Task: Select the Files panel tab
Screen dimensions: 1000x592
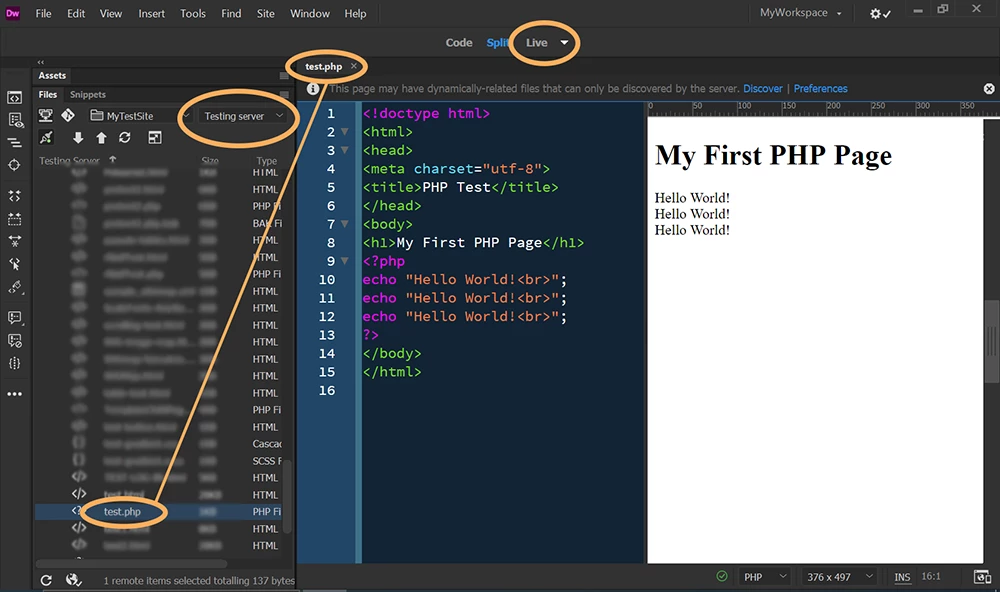Action: pyautogui.click(x=48, y=94)
